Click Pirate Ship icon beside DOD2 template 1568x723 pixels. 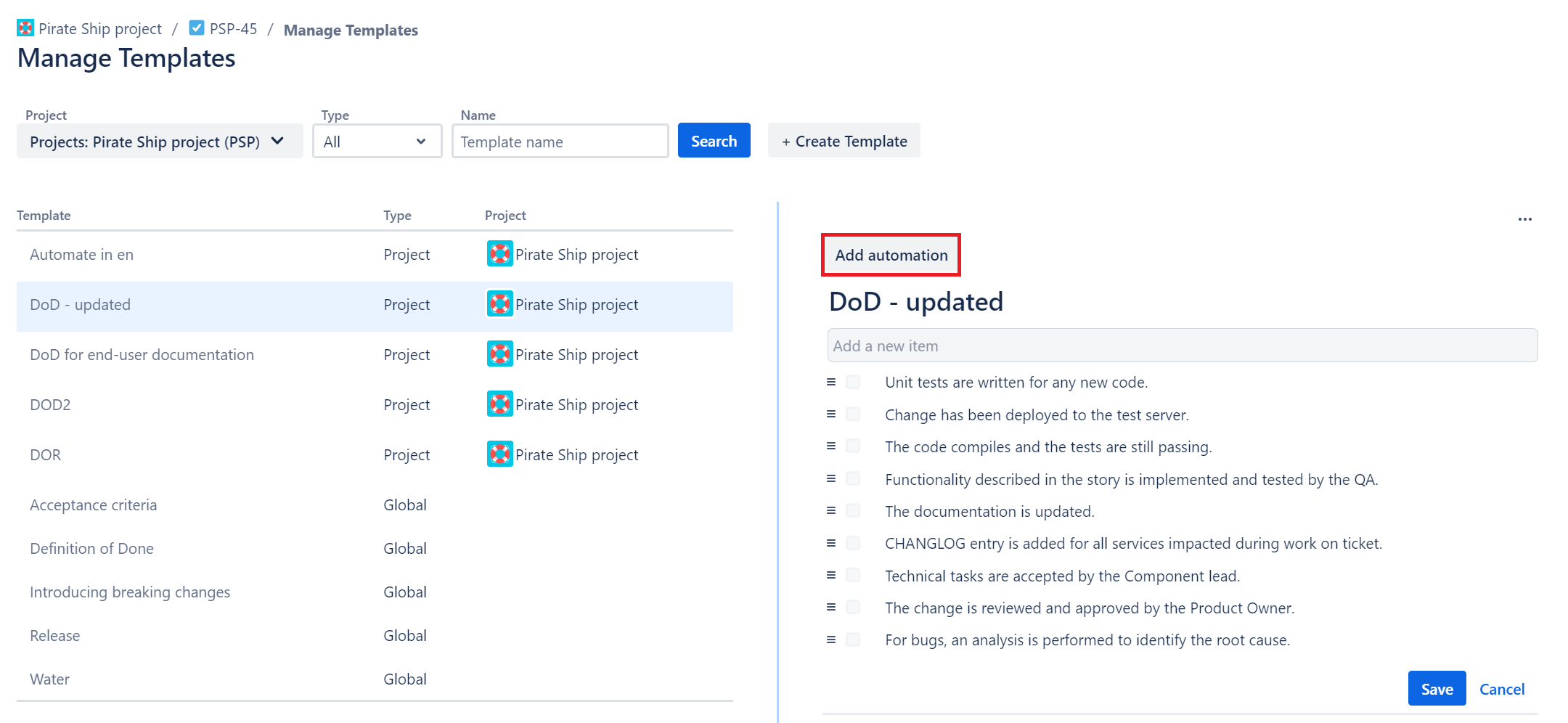500,404
